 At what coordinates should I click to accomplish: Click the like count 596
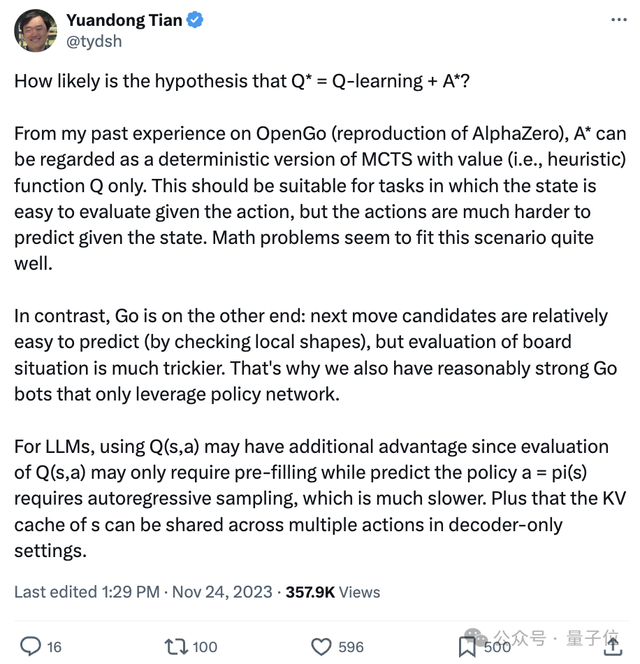click(351, 647)
